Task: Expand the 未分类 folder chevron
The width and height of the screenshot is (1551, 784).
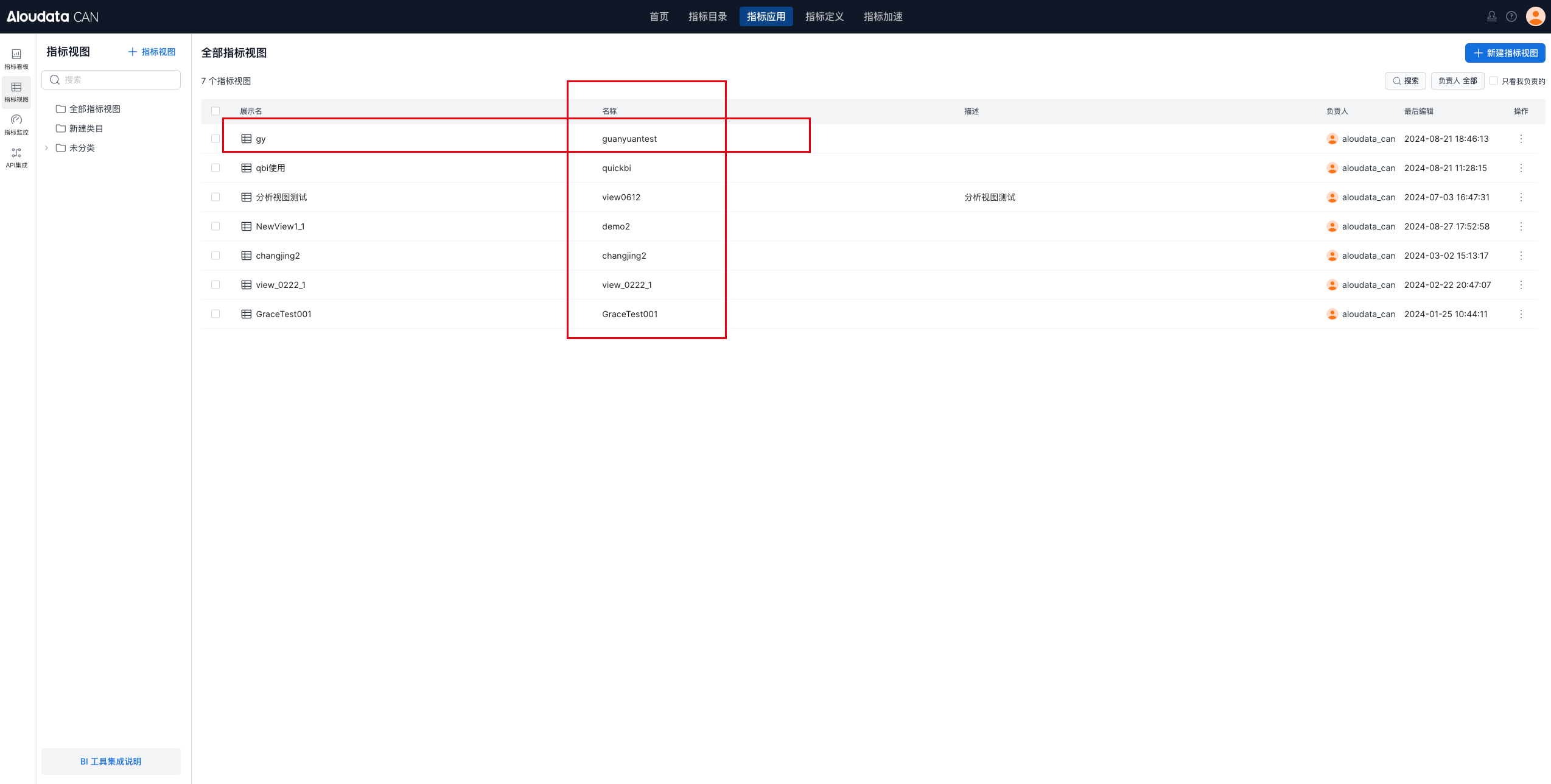Action: tap(46, 148)
